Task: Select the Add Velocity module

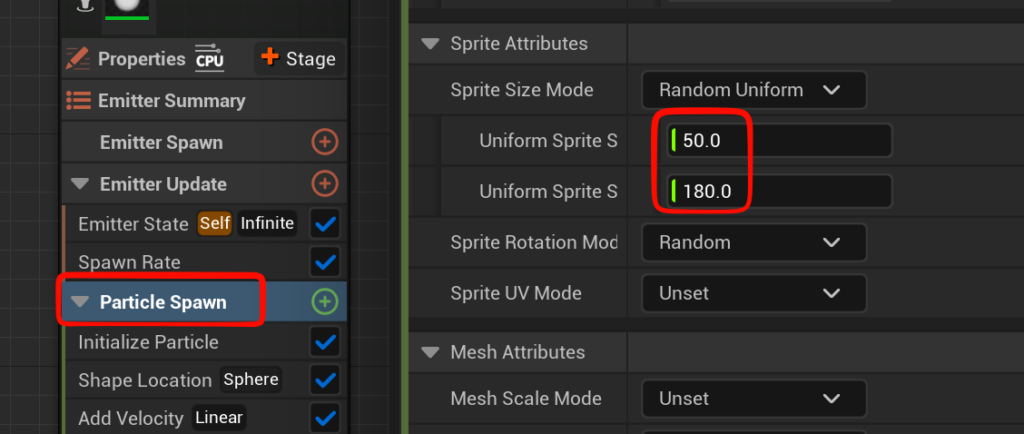Action: [x=130, y=418]
